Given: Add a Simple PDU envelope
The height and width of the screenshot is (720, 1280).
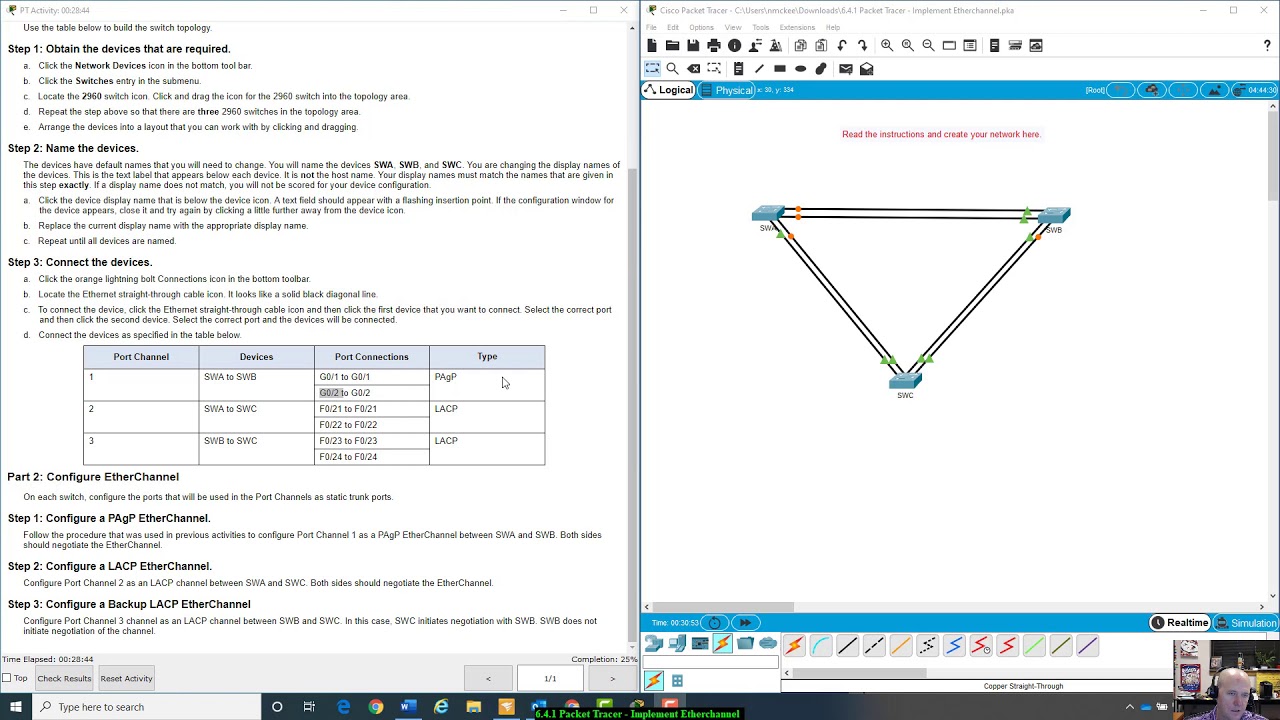Looking at the screenshot, I should click(846, 69).
